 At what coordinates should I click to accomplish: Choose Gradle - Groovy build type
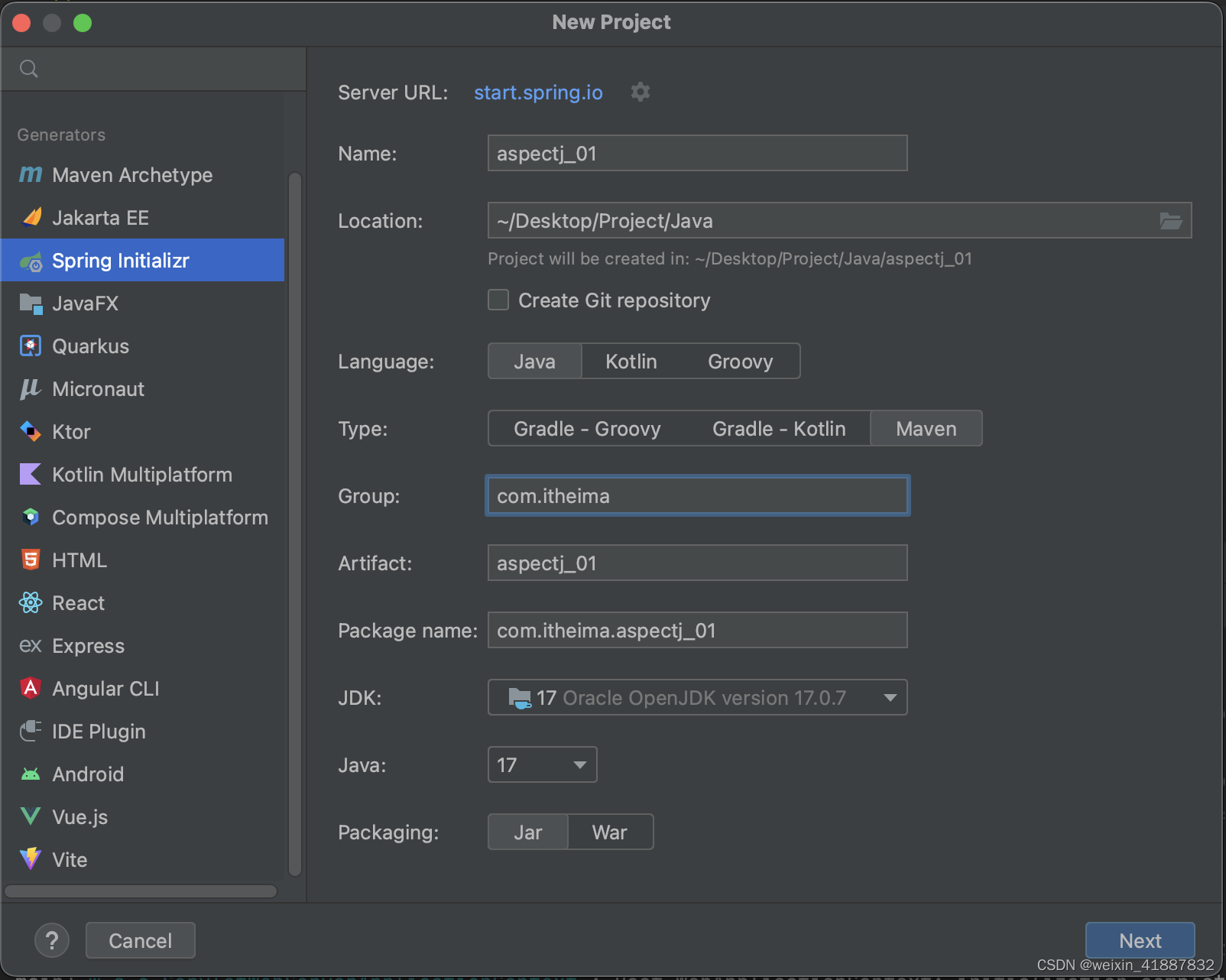tap(587, 428)
